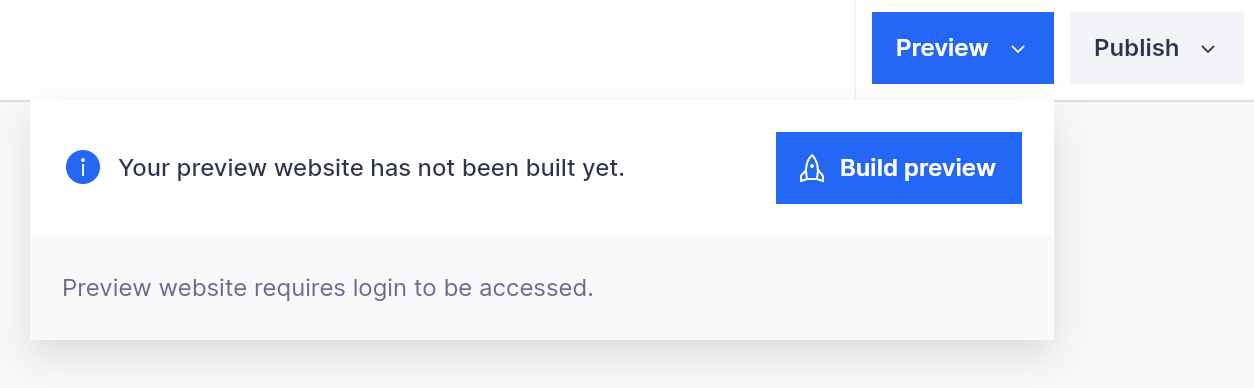This screenshot has width=1254, height=388.
Task: Click the letter "i" inside the info badge
Action: [83, 167]
